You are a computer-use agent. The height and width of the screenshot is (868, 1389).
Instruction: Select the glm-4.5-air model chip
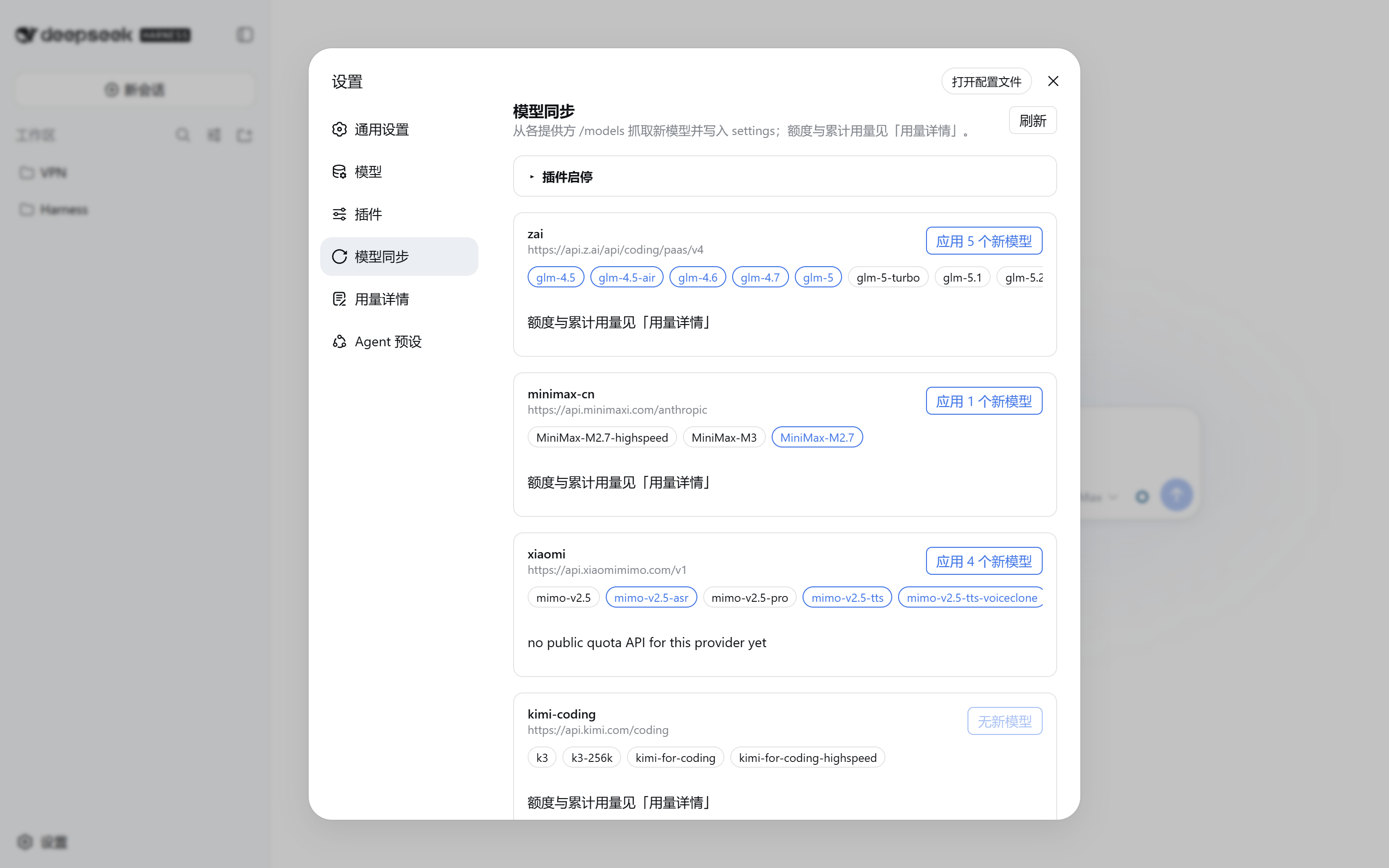point(627,277)
